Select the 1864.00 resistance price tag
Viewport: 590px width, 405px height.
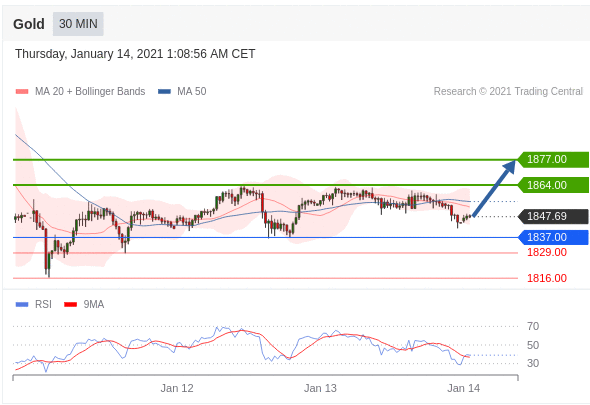coord(553,185)
